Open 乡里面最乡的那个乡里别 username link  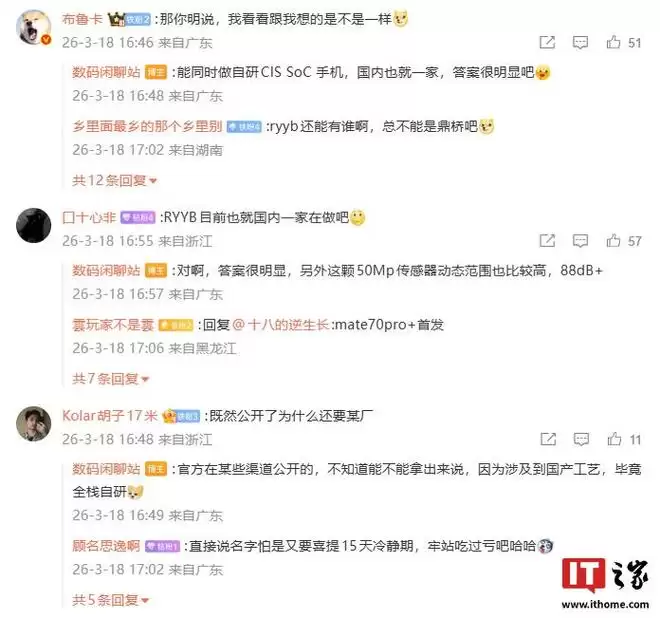point(147,126)
